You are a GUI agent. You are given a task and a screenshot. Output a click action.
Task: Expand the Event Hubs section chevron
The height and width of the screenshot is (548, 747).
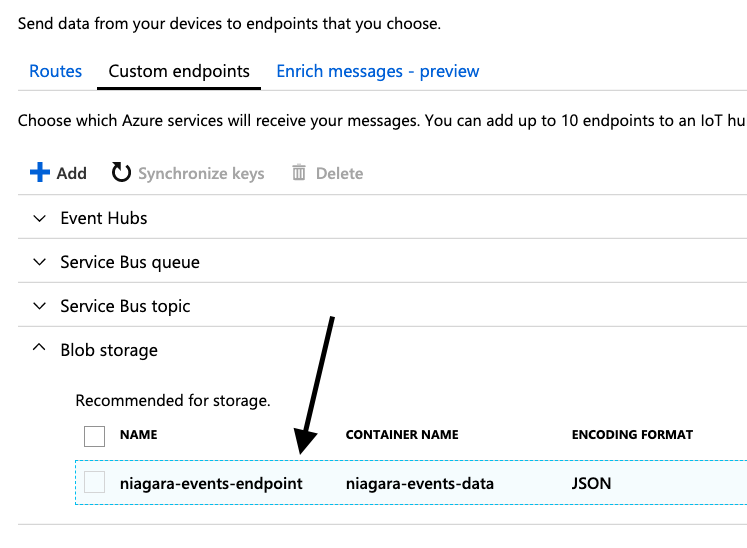point(39,218)
